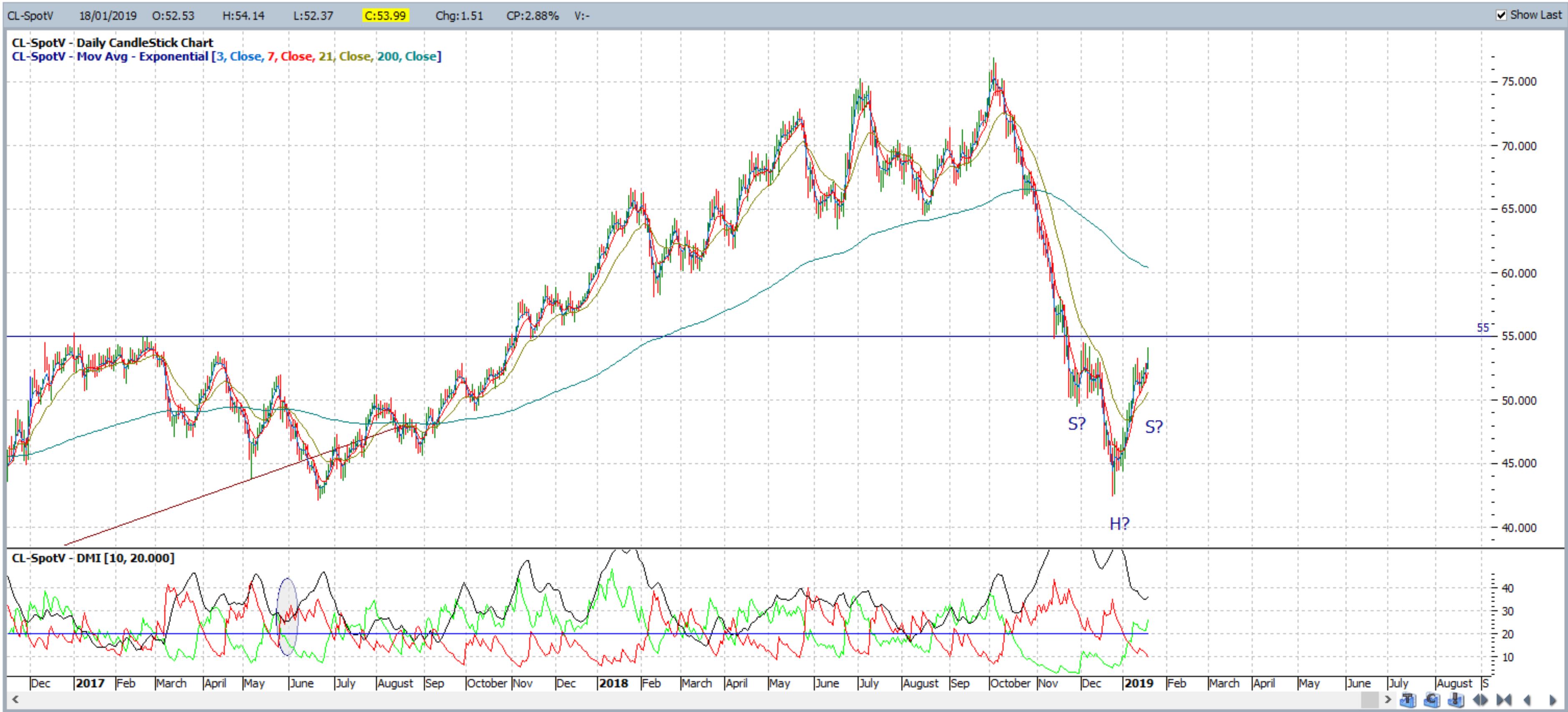Click the expand-chart outward double arrows icon
The width and height of the screenshot is (1568, 712).
click(x=1480, y=700)
